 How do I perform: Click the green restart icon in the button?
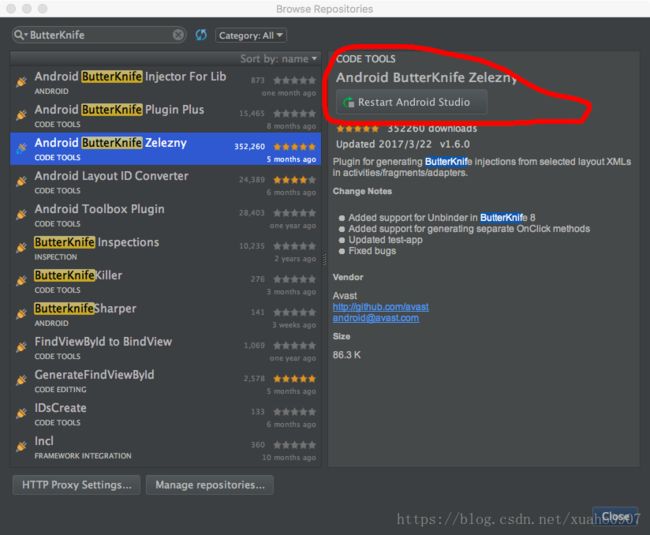[349, 102]
